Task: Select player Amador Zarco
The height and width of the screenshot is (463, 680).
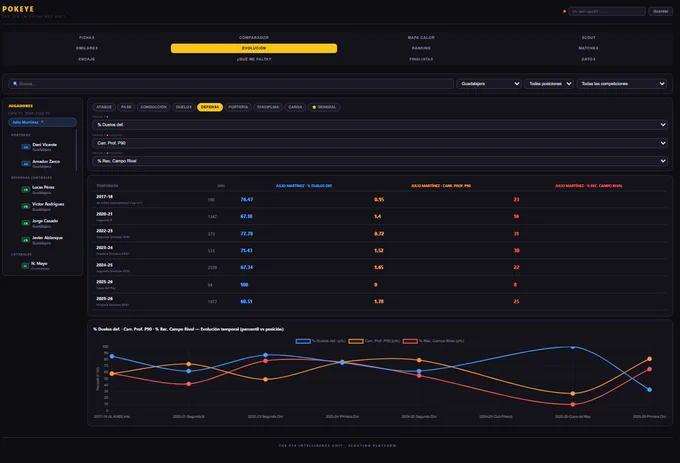Action: pos(46,163)
